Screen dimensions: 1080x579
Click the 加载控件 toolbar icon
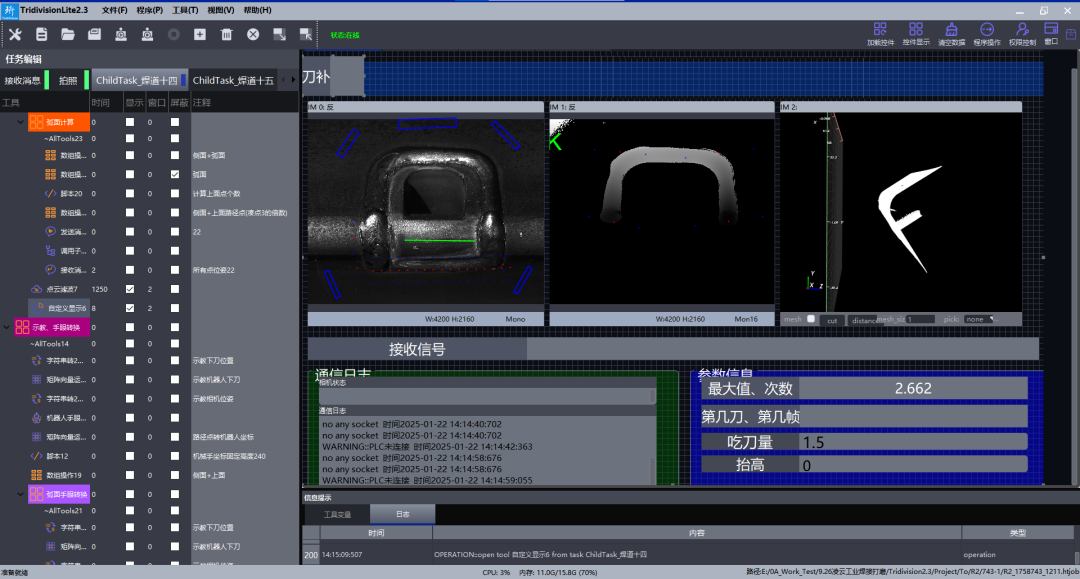pyautogui.click(x=880, y=34)
